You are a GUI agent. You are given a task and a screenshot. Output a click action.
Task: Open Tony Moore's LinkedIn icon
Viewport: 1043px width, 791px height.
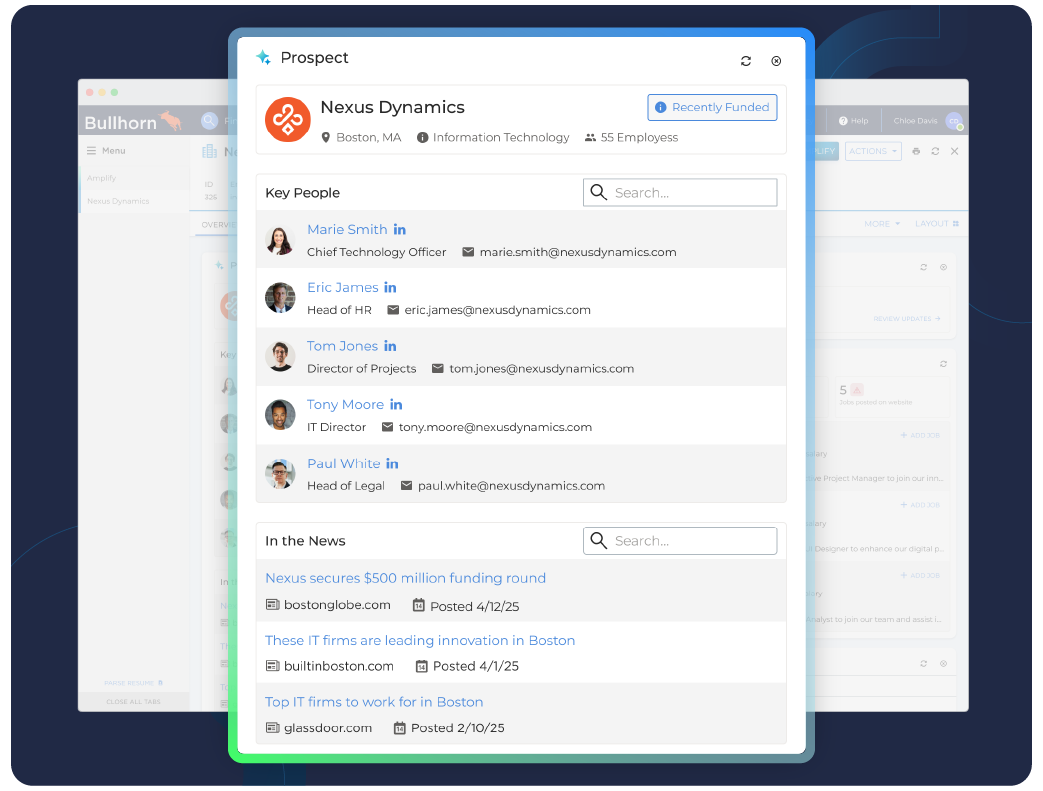point(396,404)
